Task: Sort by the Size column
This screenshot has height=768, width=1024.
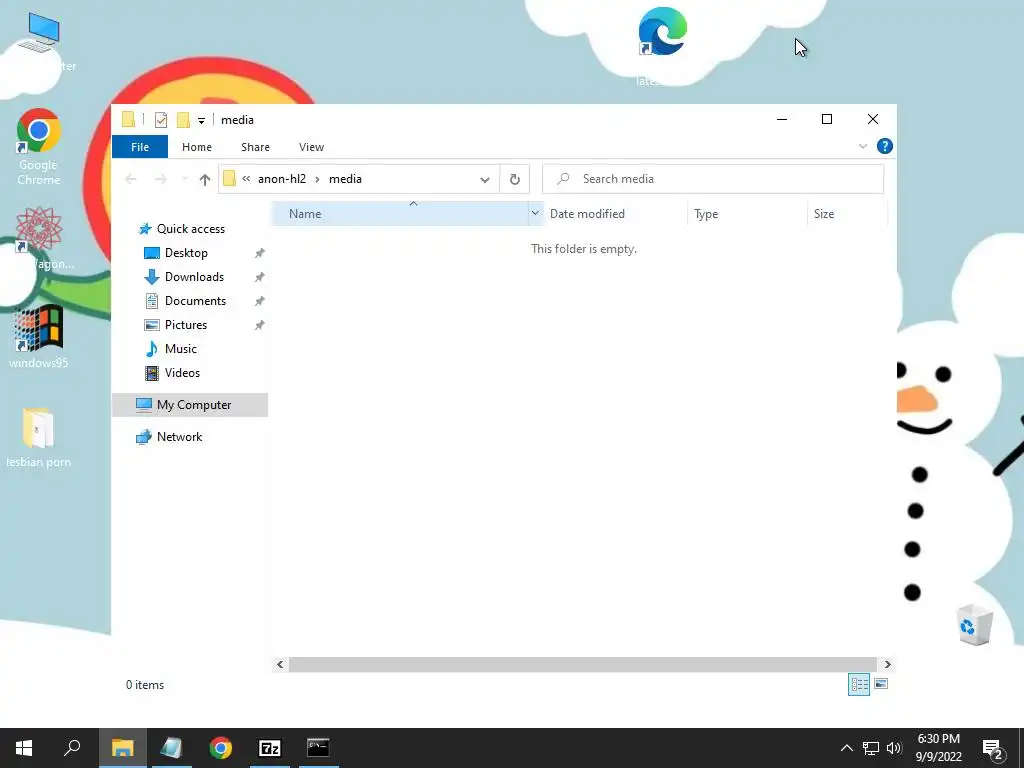Action: click(848, 214)
